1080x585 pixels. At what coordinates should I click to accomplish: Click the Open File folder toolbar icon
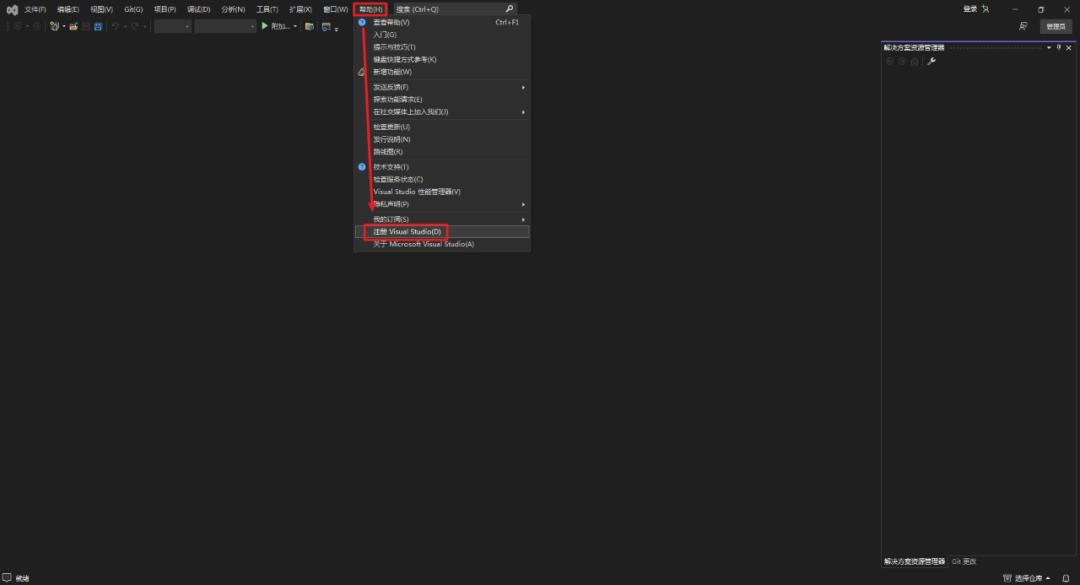point(73,26)
